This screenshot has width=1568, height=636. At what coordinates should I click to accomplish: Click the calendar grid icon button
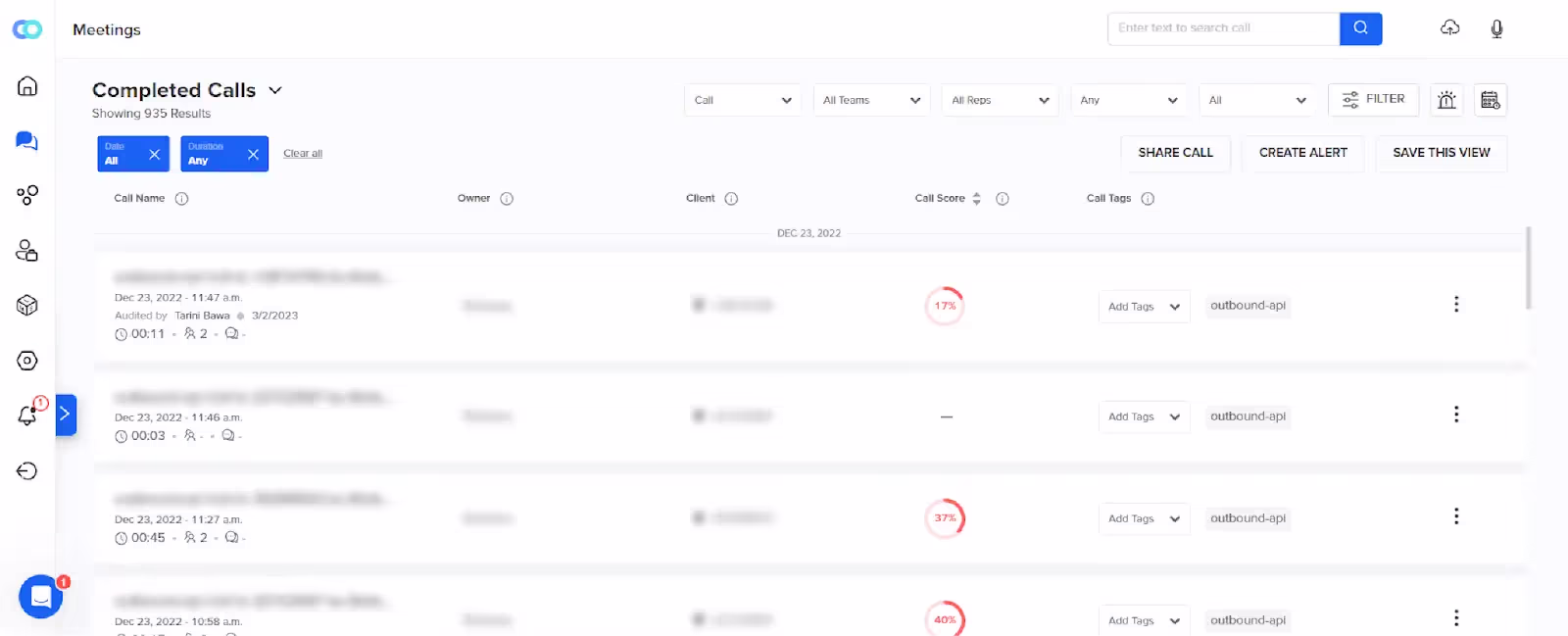pyautogui.click(x=1491, y=100)
